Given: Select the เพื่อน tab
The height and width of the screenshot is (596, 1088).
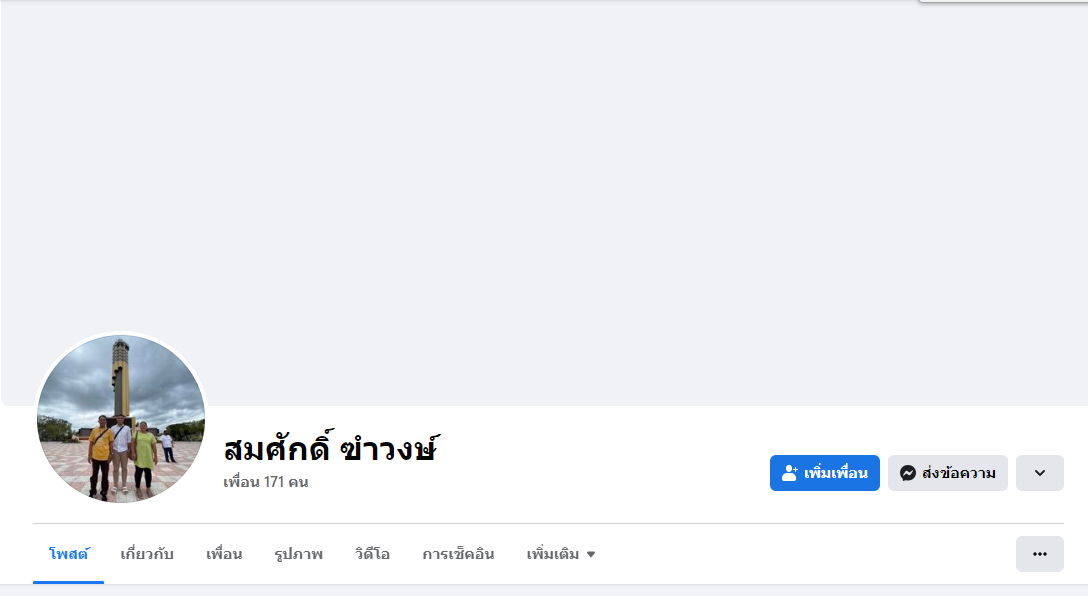Looking at the screenshot, I should coord(224,554).
